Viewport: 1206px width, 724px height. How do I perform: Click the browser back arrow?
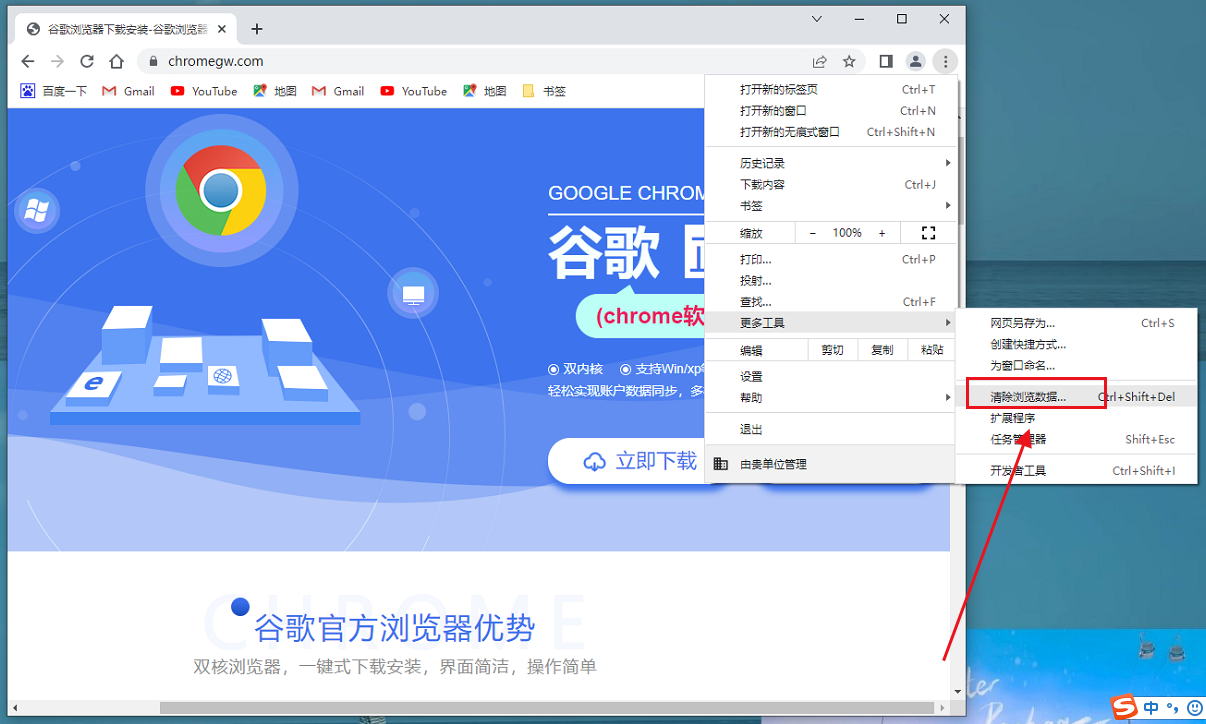coord(28,61)
